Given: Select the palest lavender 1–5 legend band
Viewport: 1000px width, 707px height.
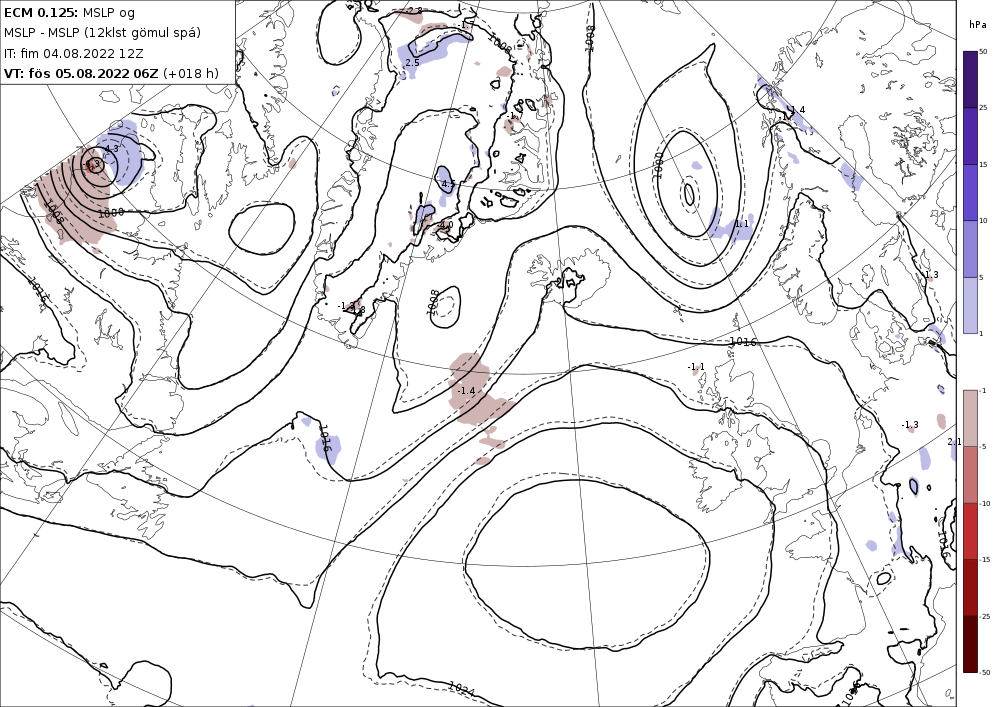Looking at the screenshot, I should (x=970, y=305).
